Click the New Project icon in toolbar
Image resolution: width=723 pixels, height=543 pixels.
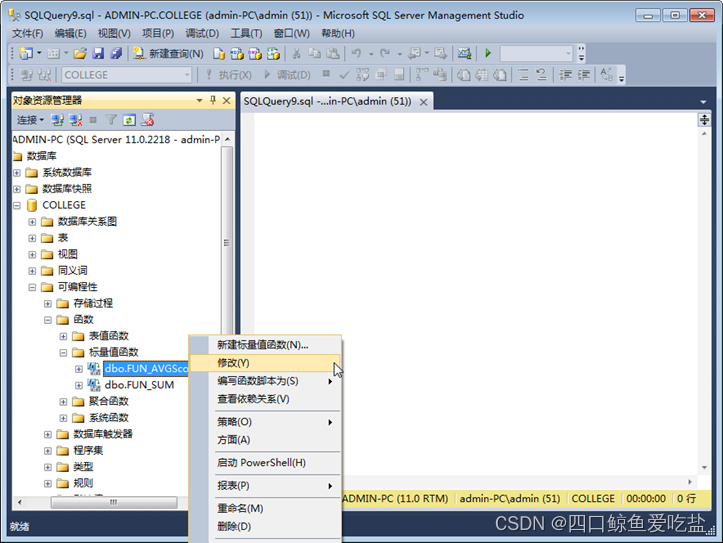point(26,53)
